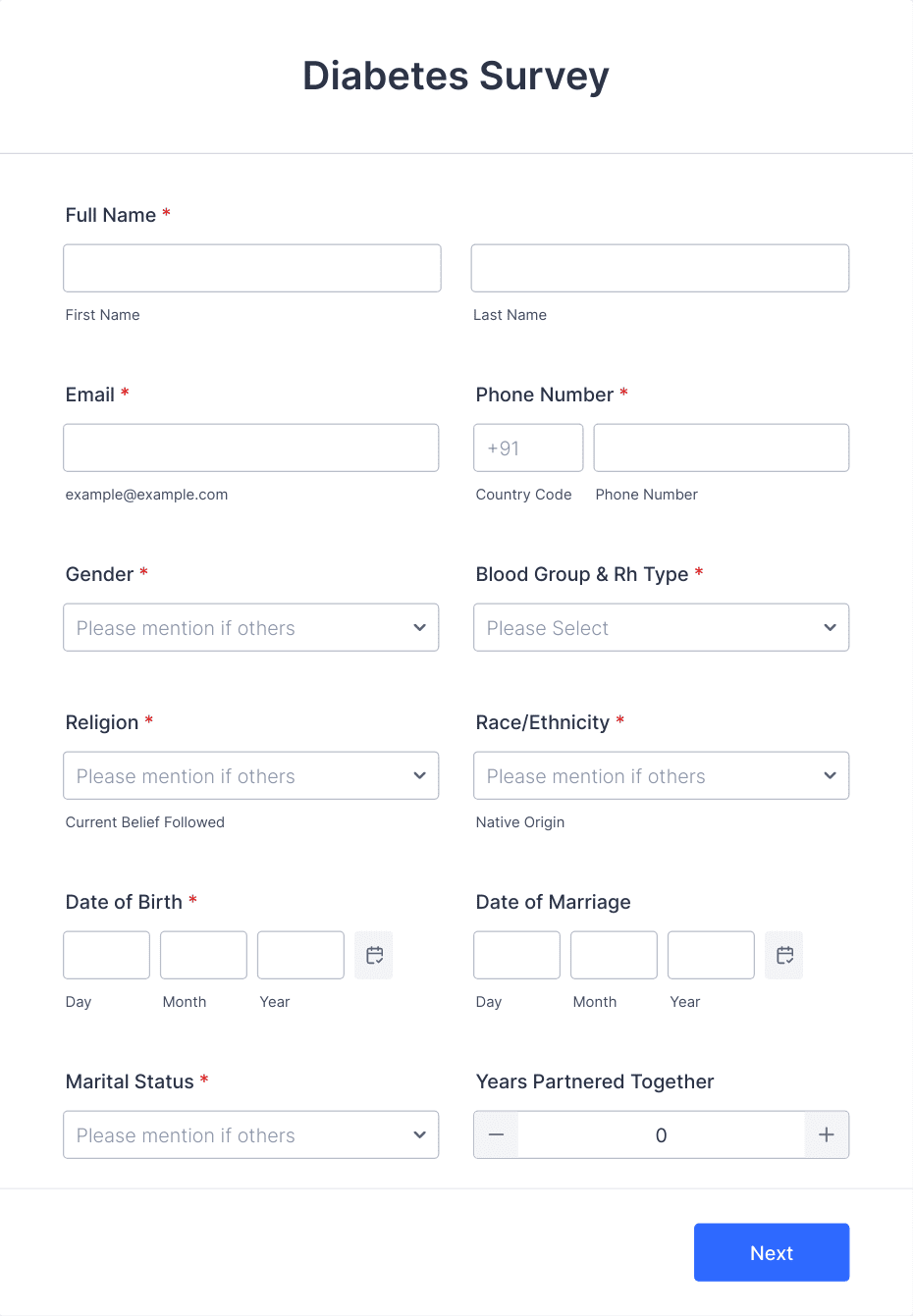Expand the Race/Ethnicity dropdown
The height and width of the screenshot is (1316, 913).
pyautogui.click(x=661, y=775)
